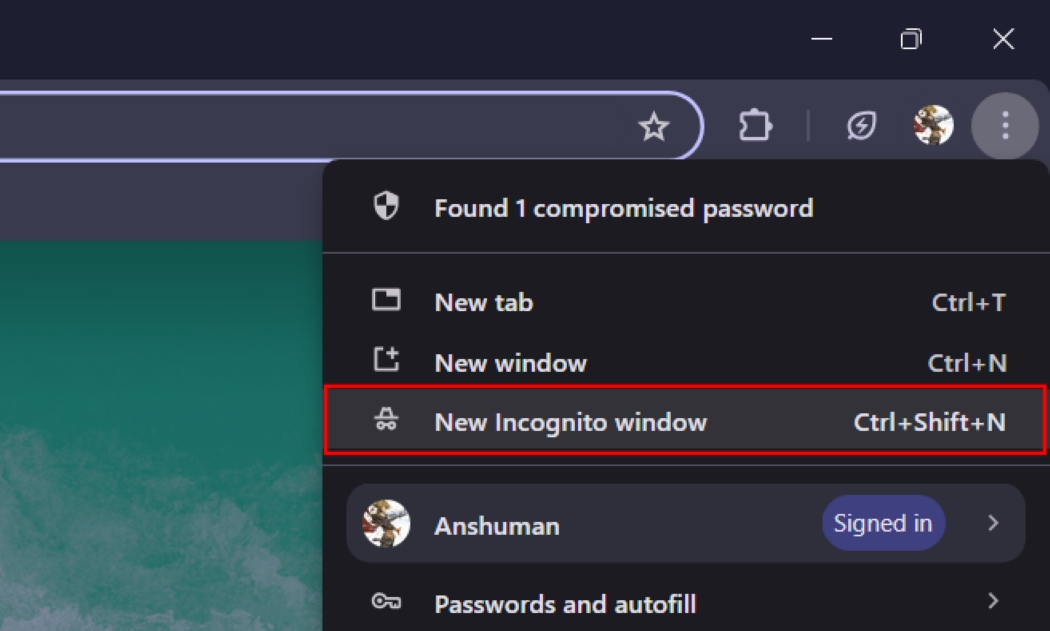Click the Energy Saver leaf icon
1050x631 pixels.
[861, 126]
